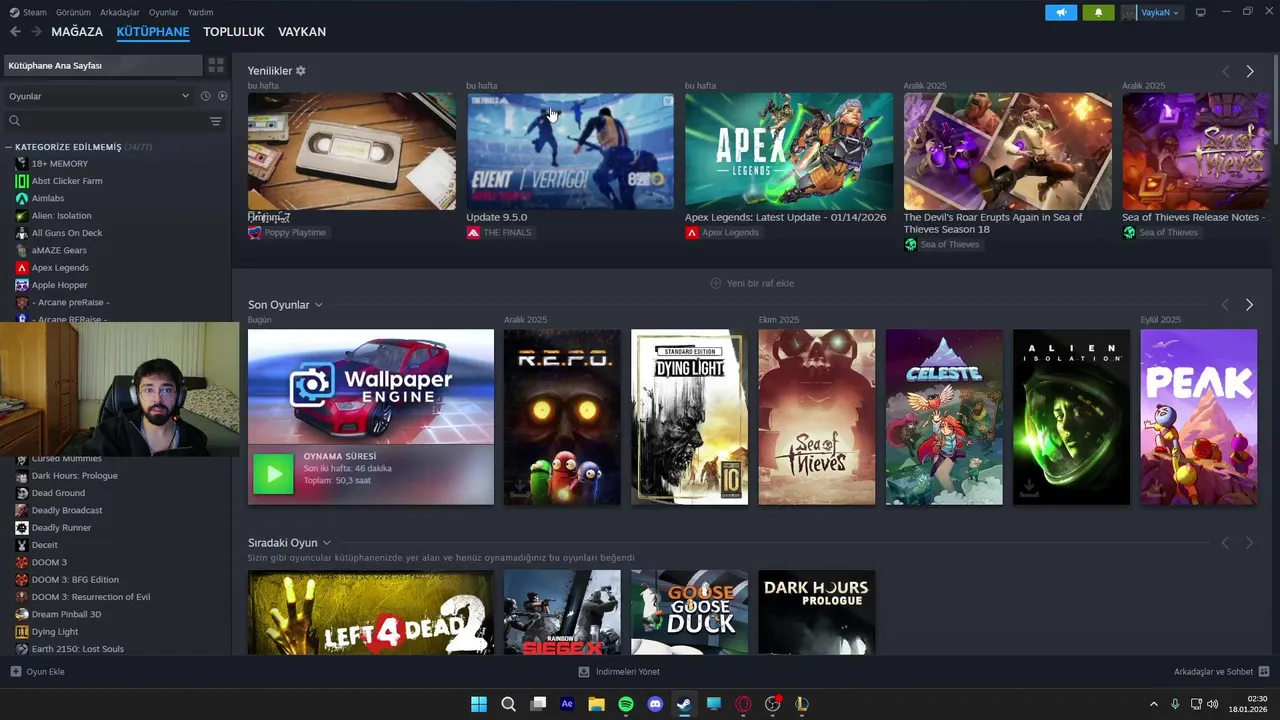The width and height of the screenshot is (1280, 720).
Task: Go forward with the navigation forward arrow
Action: coord(36,32)
